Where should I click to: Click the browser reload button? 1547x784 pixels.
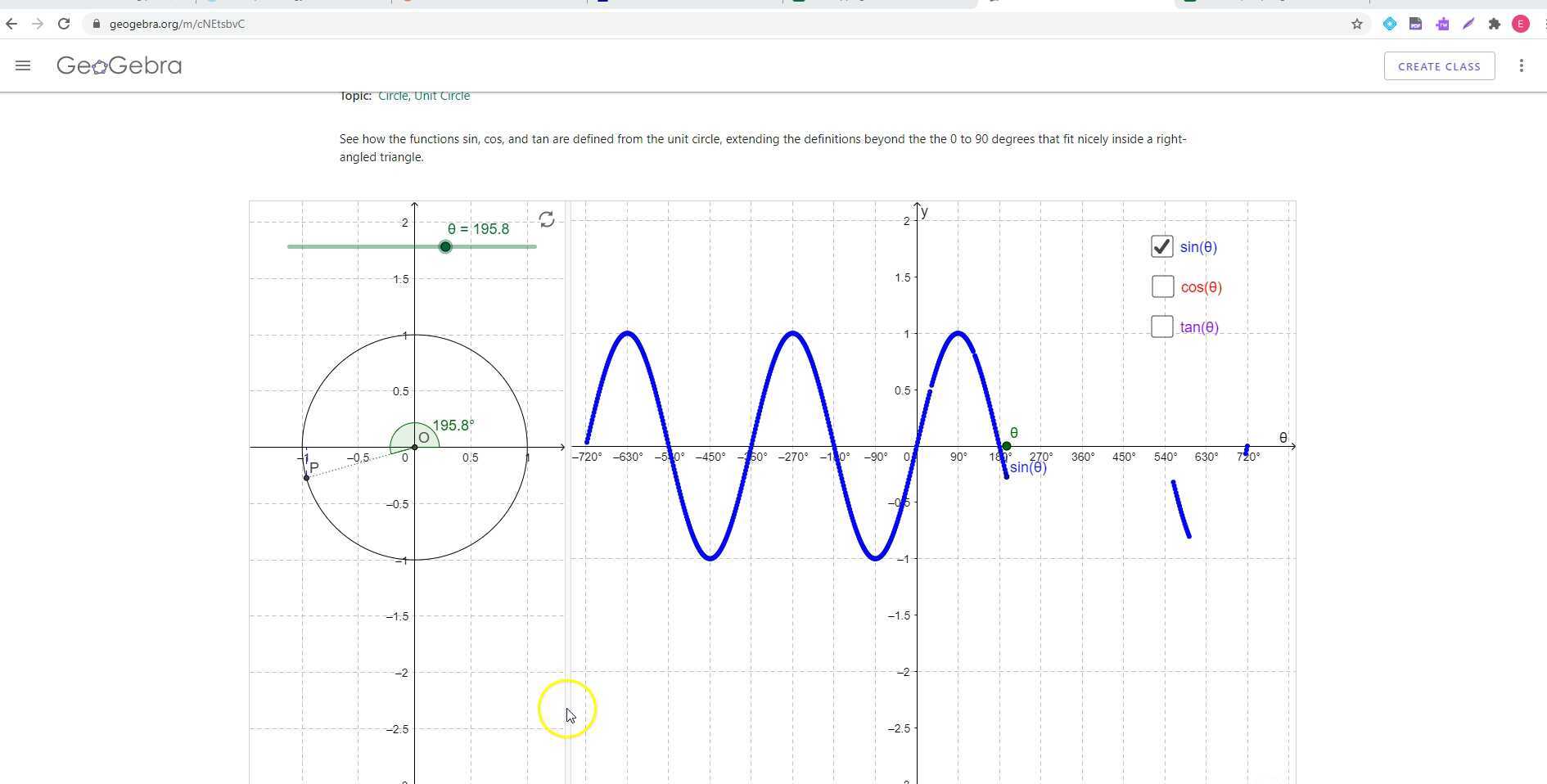tap(65, 24)
